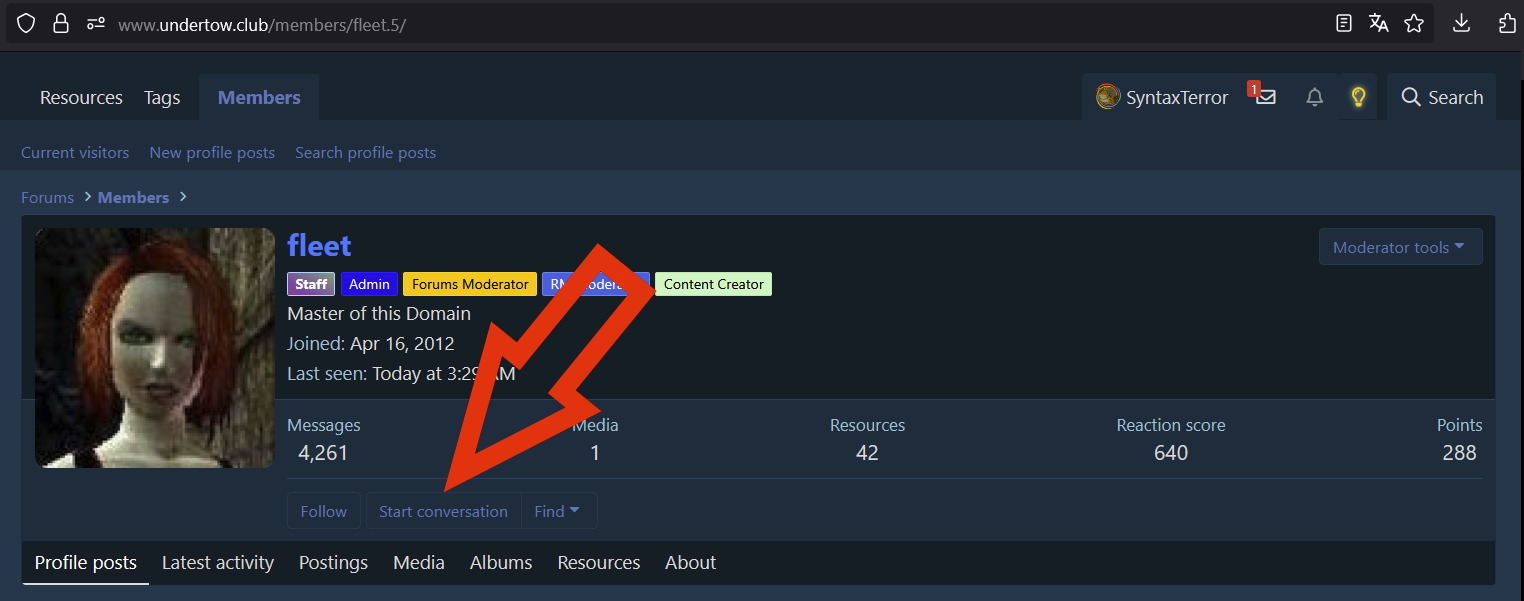This screenshot has height=601, width=1524.
Task: Click fleet's profile avatar image
Action: 155,347
